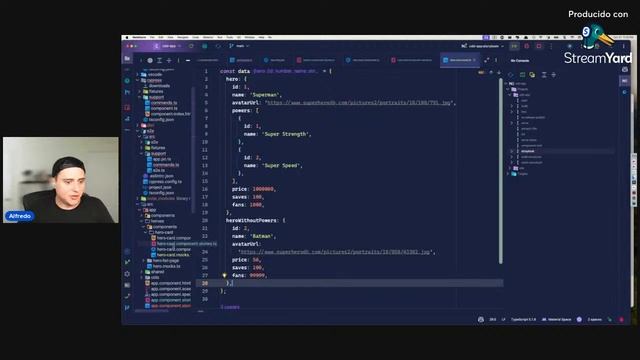Expand the node_modules folder

click(x=138, y=198)
